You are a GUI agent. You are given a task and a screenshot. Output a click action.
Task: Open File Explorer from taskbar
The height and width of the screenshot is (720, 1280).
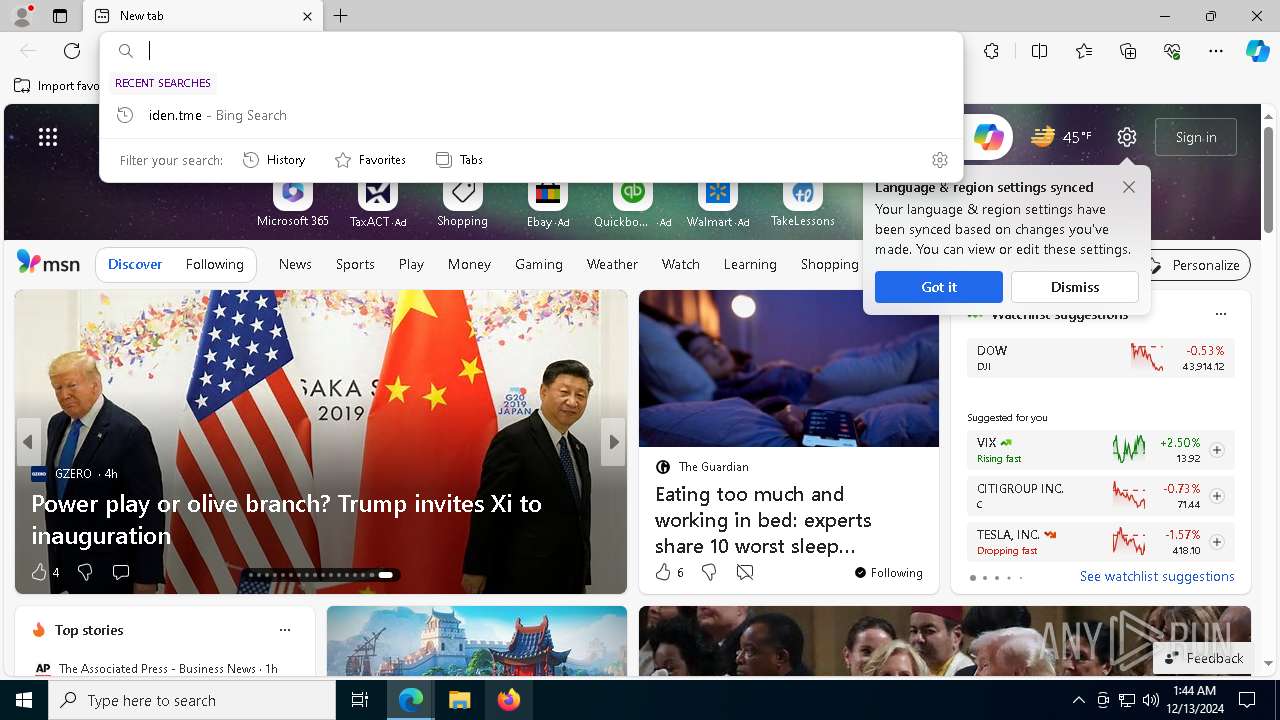point(459,700)
